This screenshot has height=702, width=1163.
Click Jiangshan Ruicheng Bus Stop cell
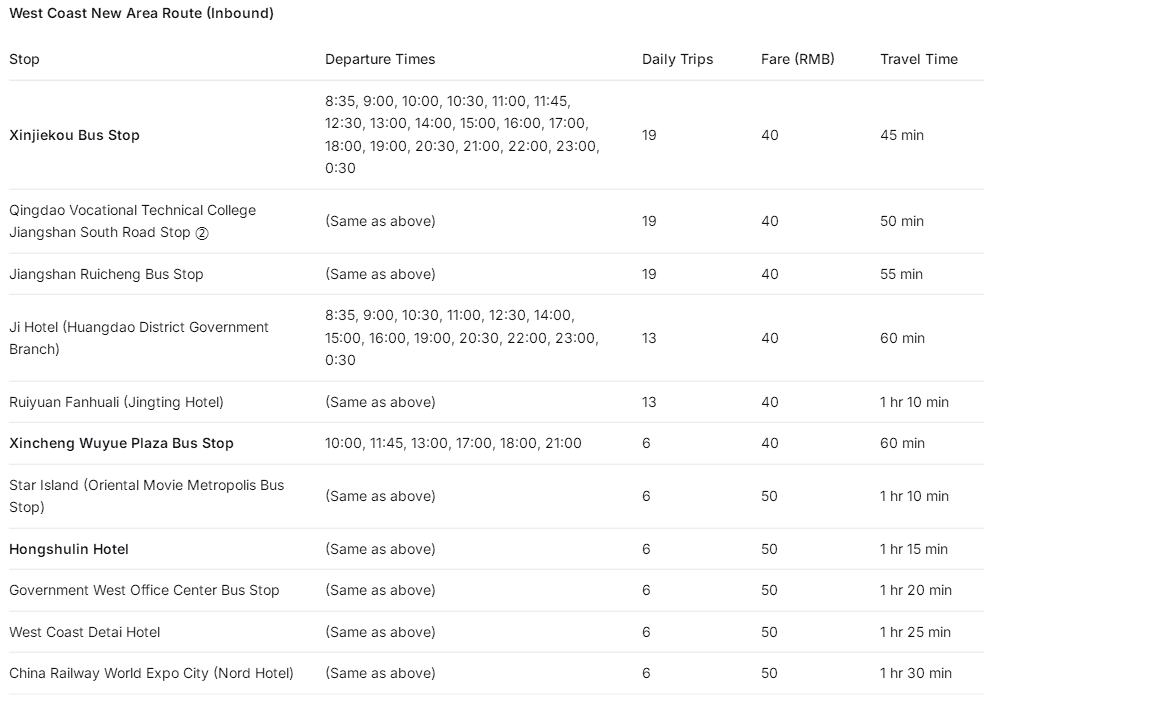coord(106,274)
